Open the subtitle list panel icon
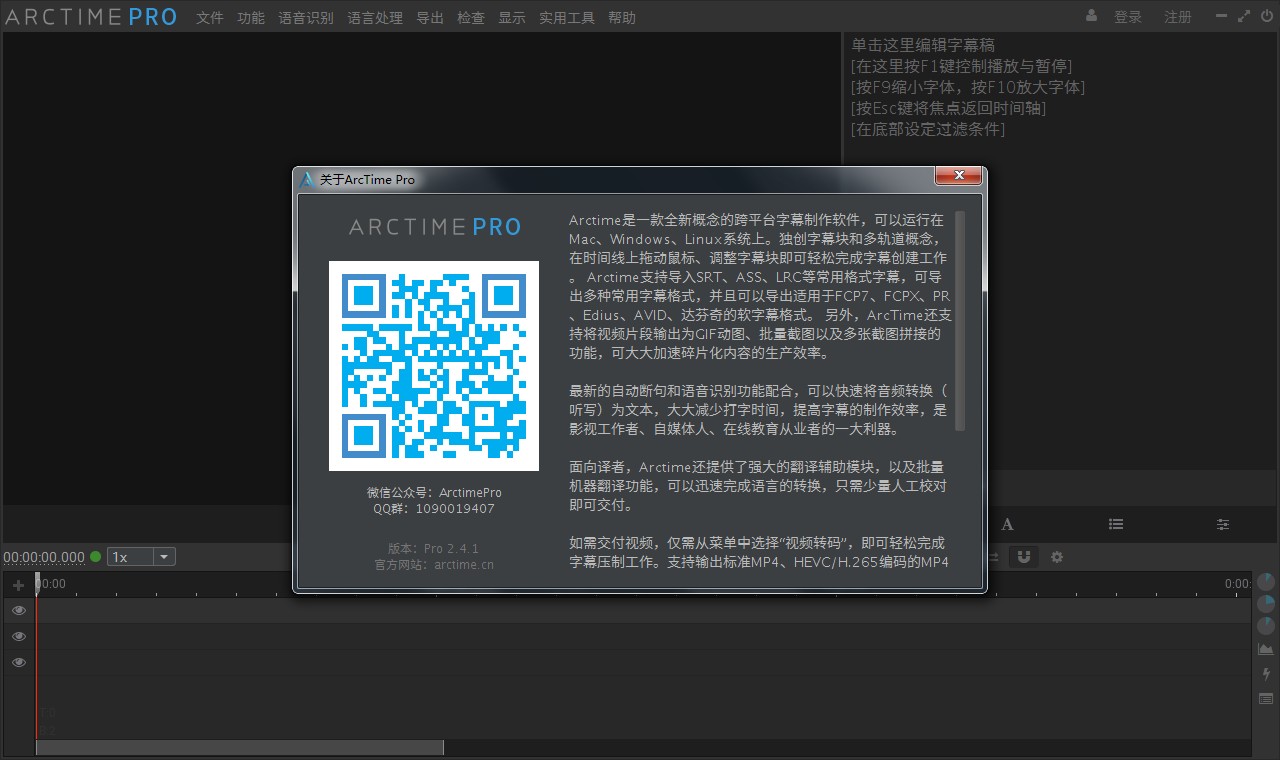Viewport: 1280px width, 760px height. click(x=1116, y=523)
